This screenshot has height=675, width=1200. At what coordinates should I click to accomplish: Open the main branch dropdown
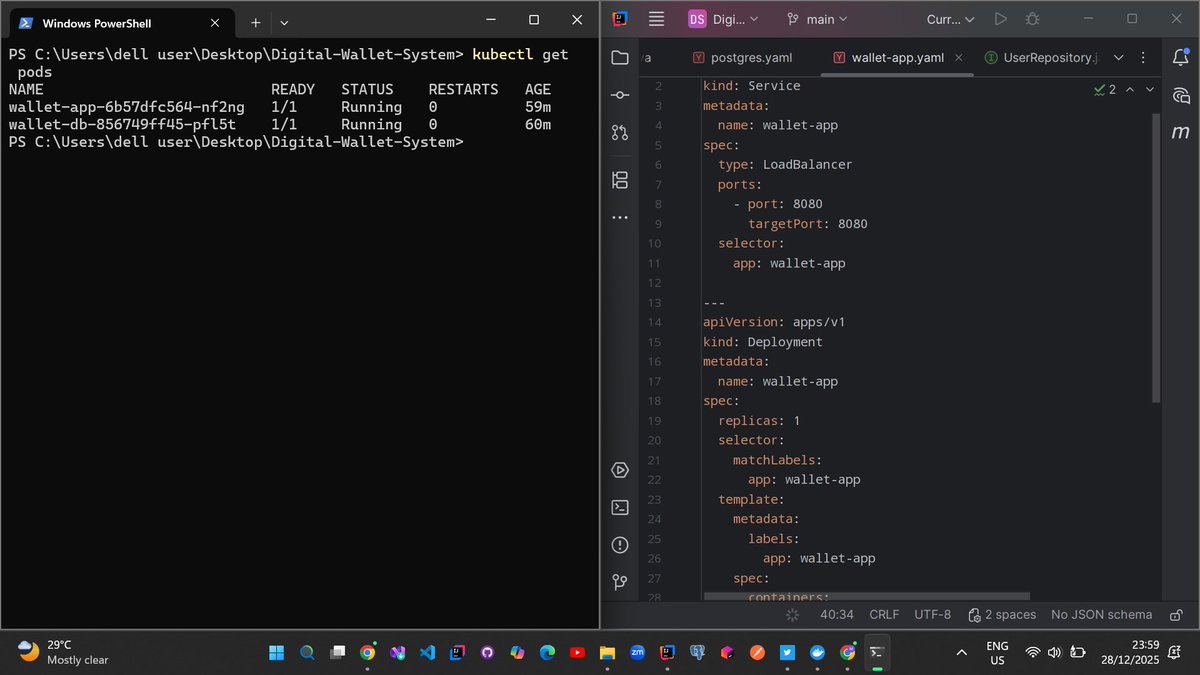[x=817, y=19]
